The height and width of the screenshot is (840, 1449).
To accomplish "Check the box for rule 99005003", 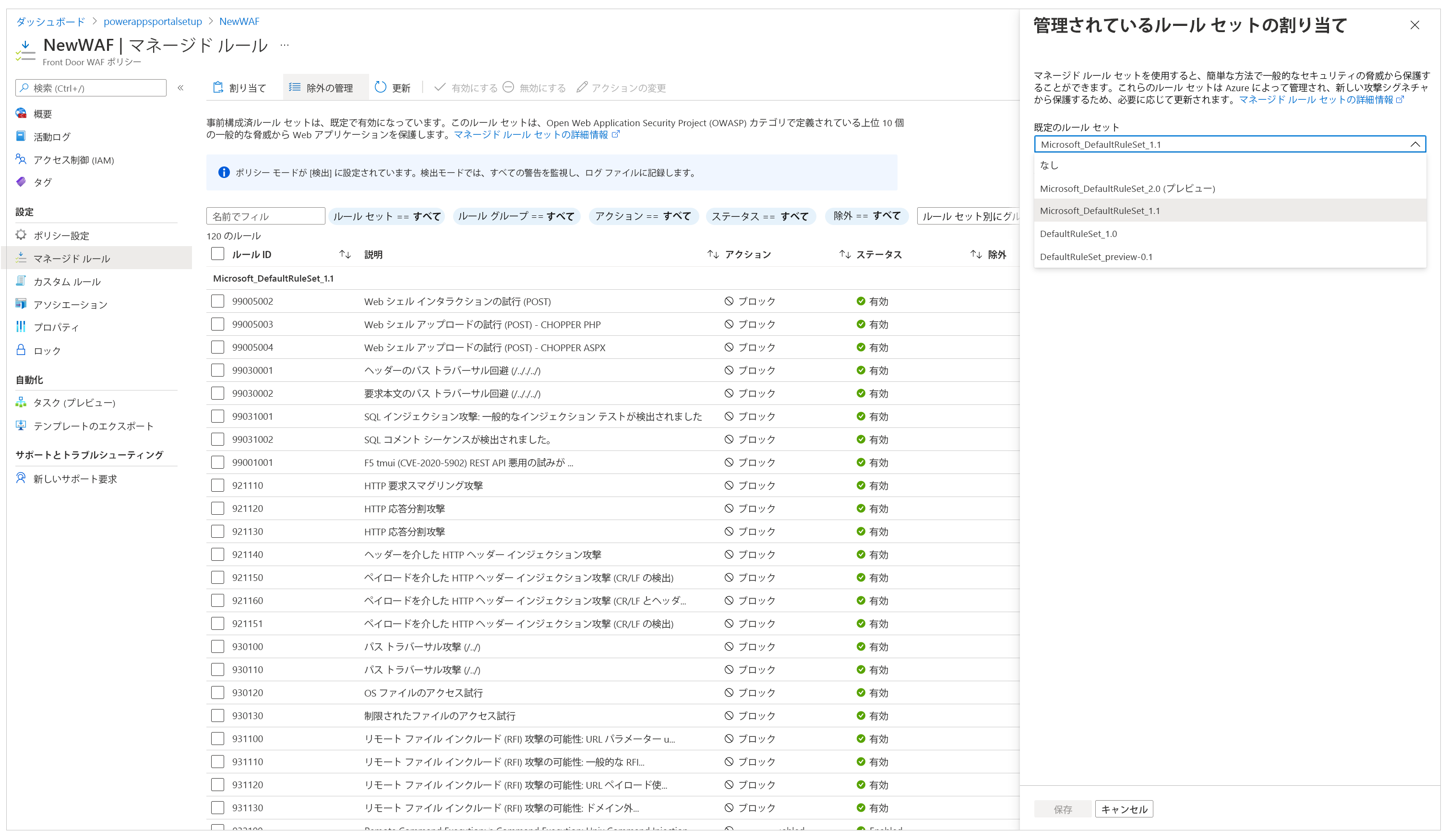I will point(217,324).
